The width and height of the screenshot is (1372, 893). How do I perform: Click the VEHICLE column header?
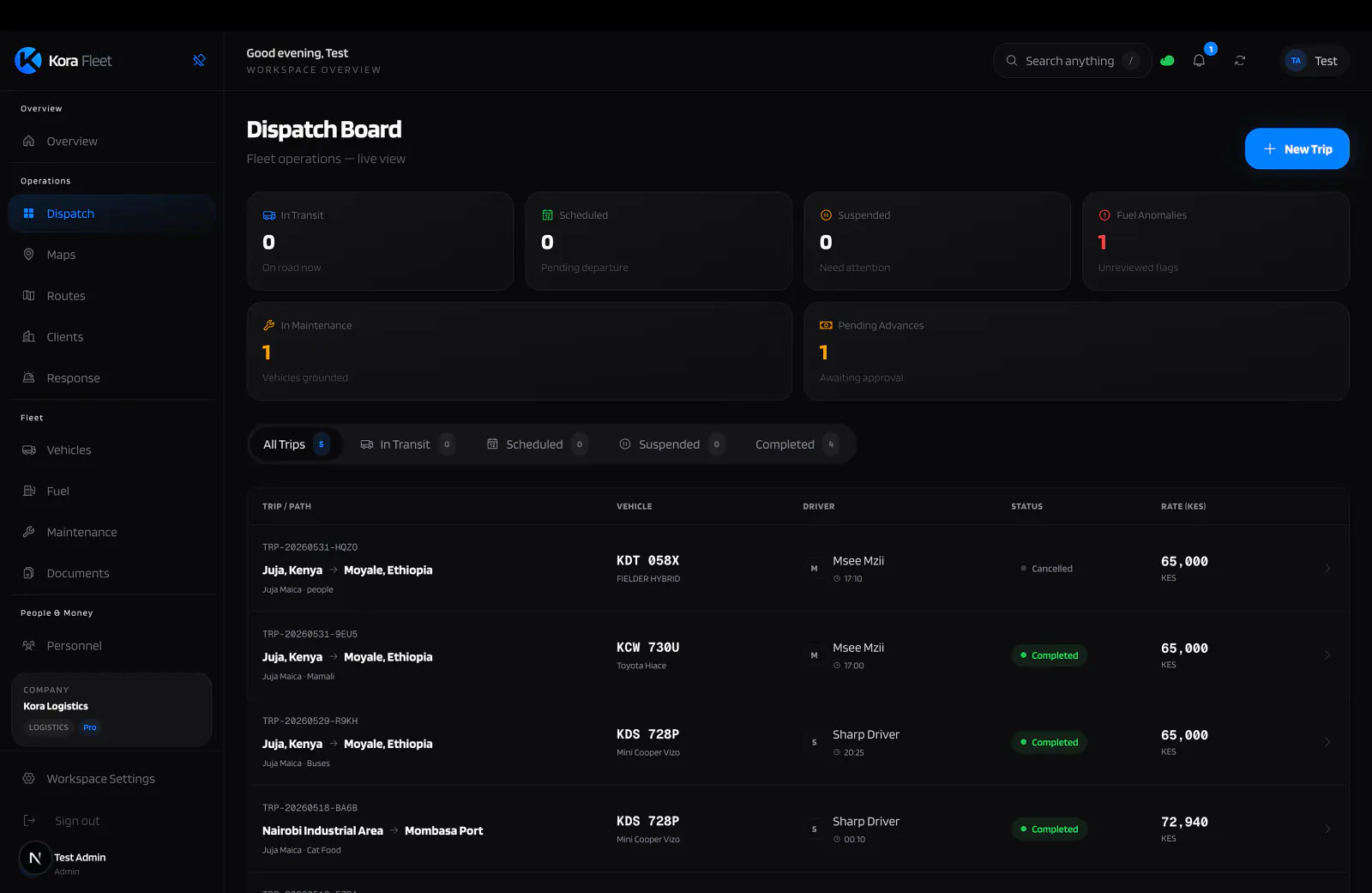(635, 507)
